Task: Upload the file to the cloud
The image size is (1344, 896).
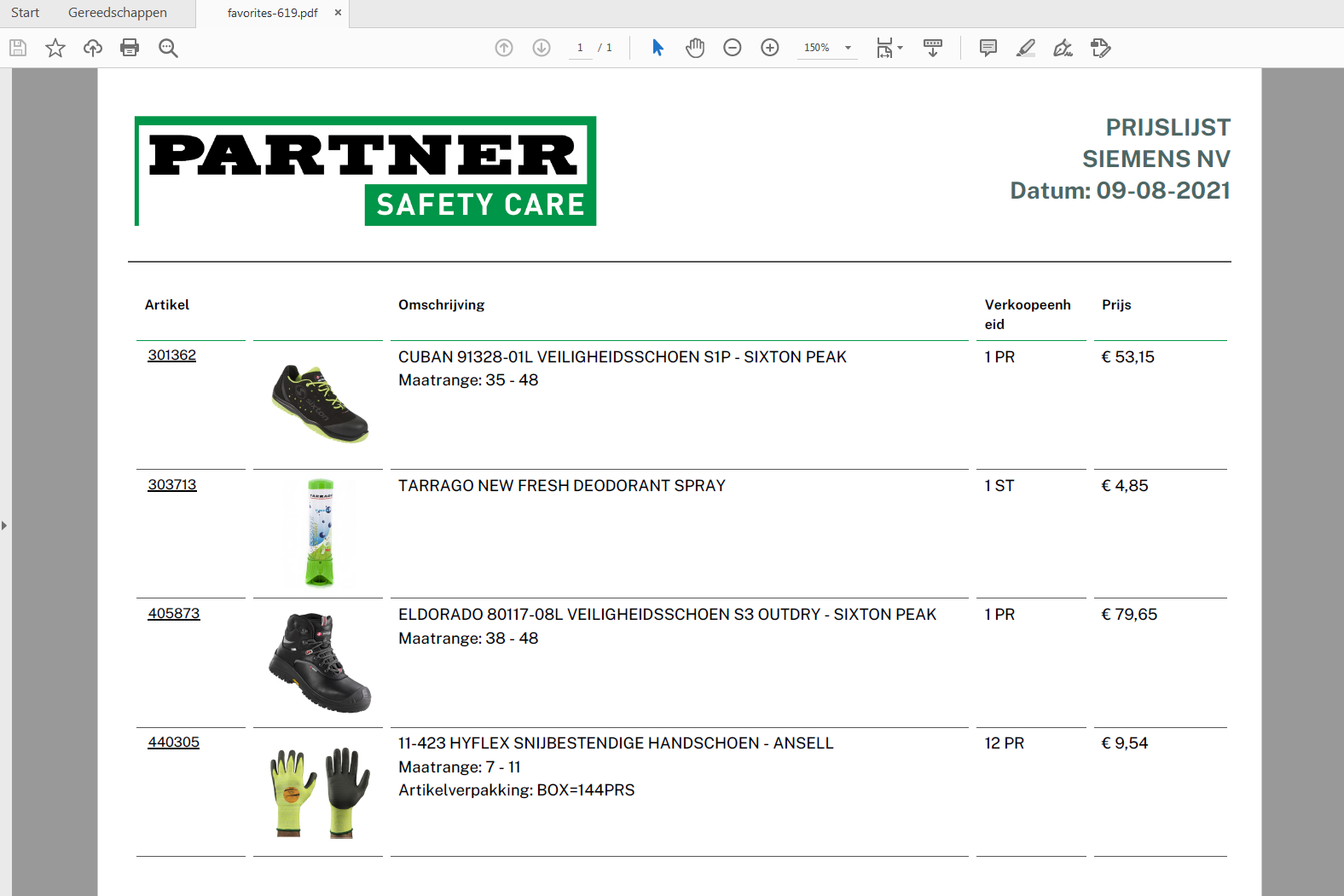Action: [x=93, y=48]
